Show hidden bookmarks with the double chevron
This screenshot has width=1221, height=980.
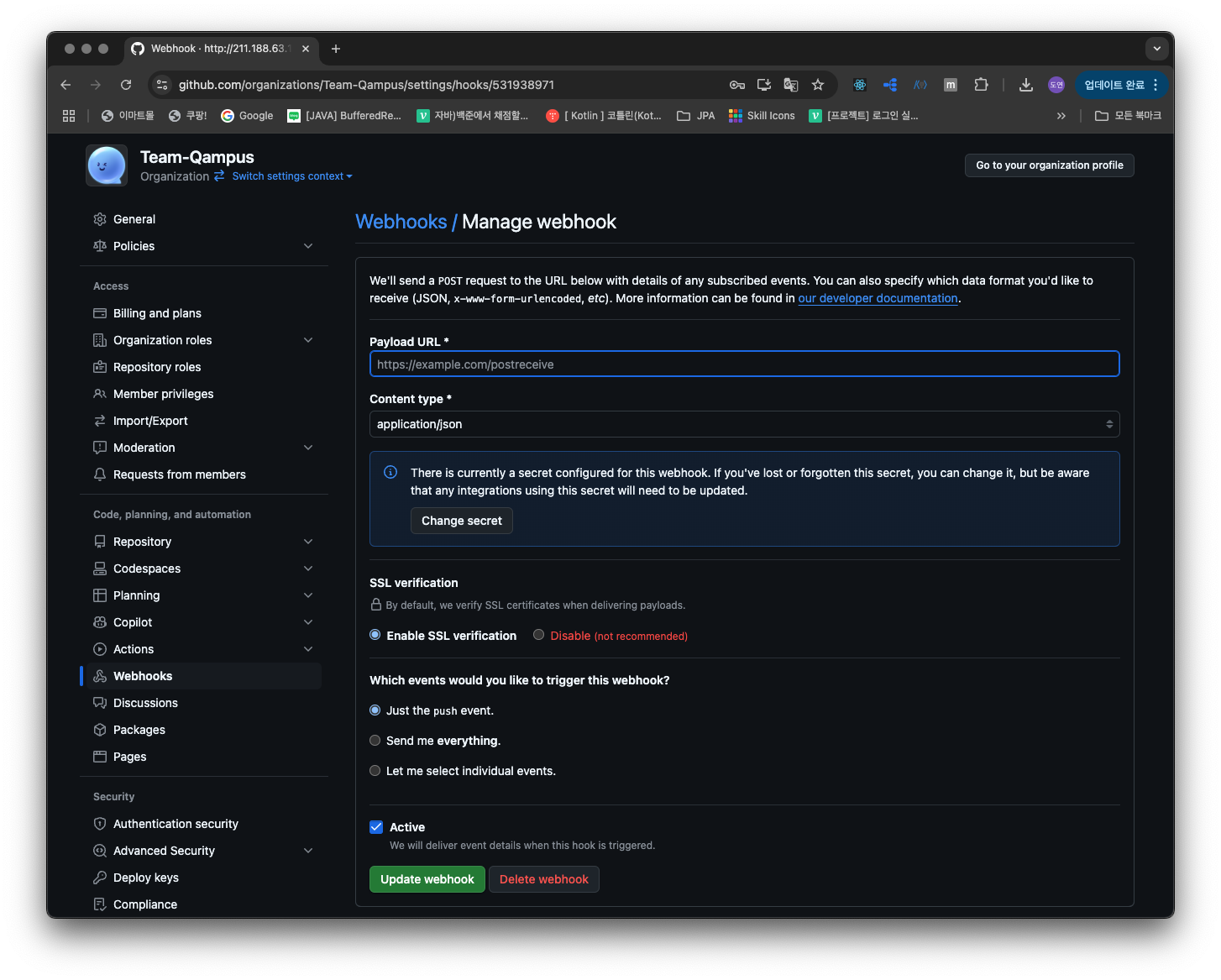pos(1061,116)
